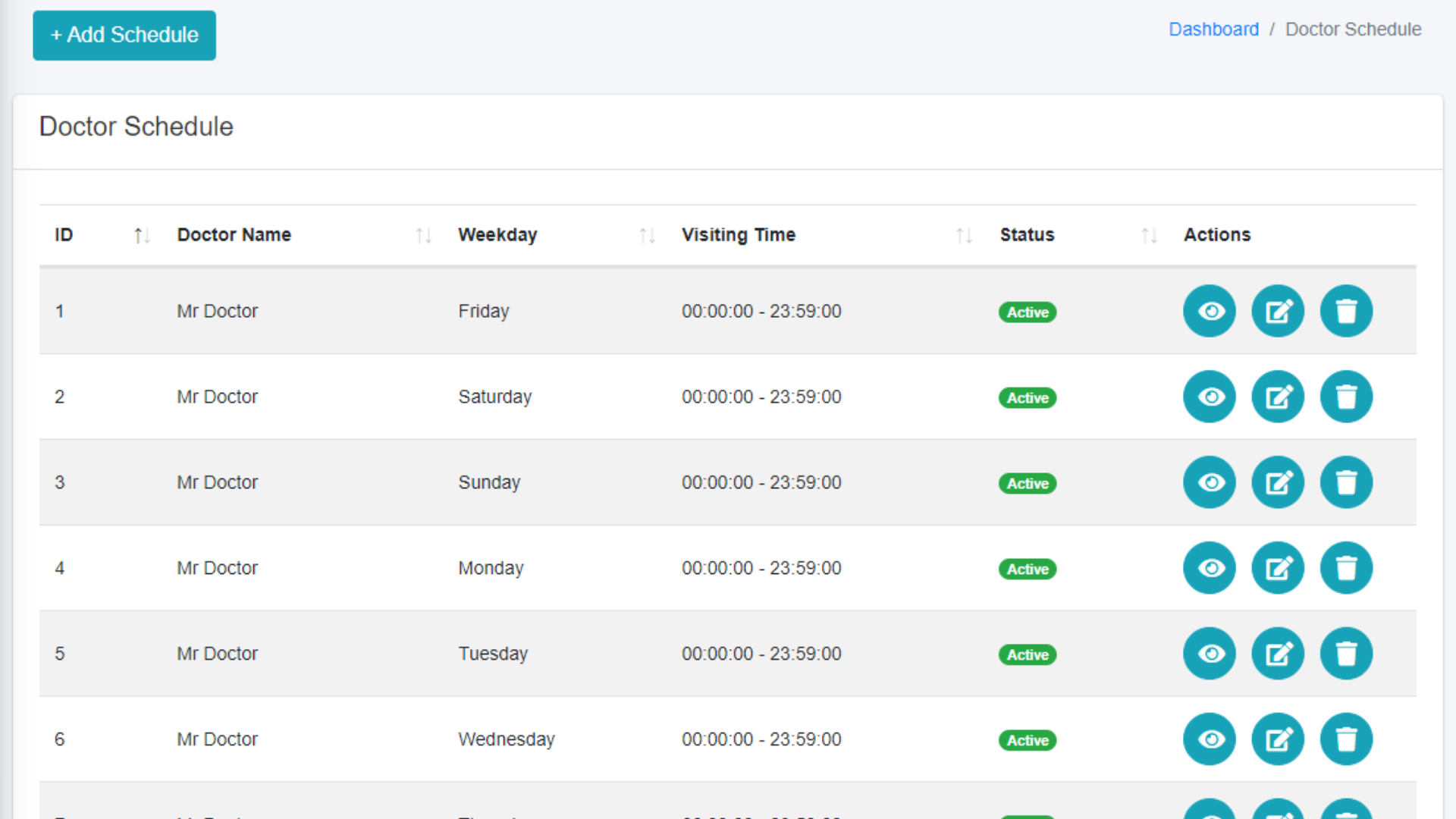Click the trash icon for Wednesday row
Screen dimensions: 1456x819
pyautogui.click(x=1346, y=739)
